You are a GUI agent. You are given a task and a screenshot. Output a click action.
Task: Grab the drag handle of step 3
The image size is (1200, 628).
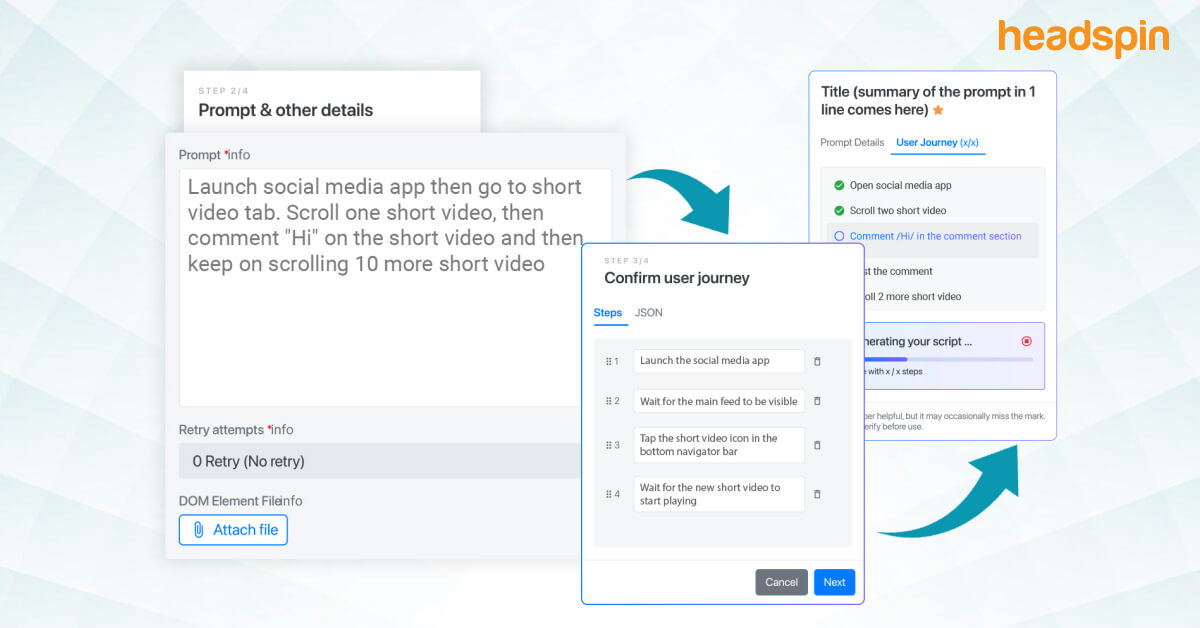coord(608,445)
